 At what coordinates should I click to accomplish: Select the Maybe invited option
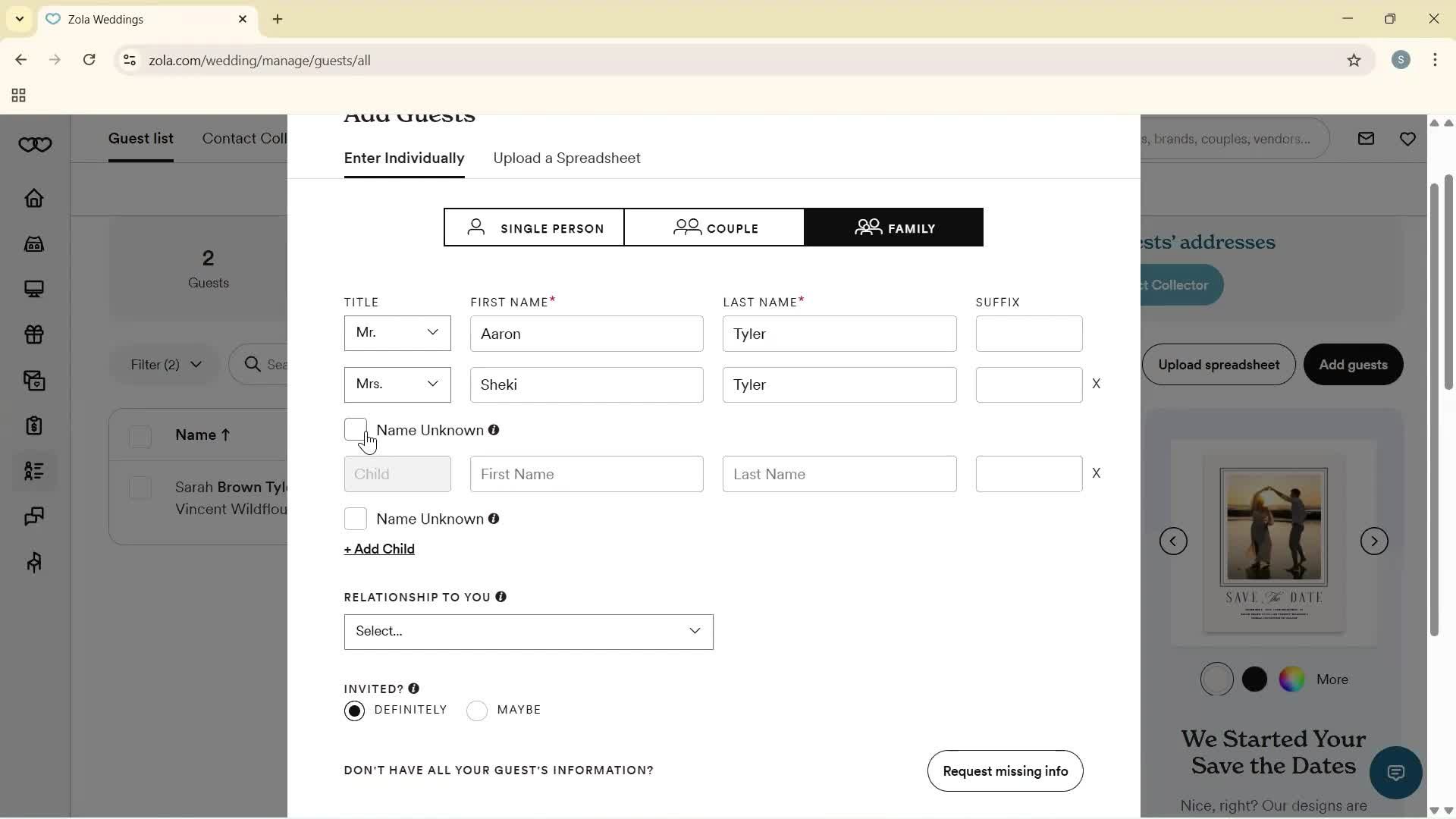coord(477,710)
